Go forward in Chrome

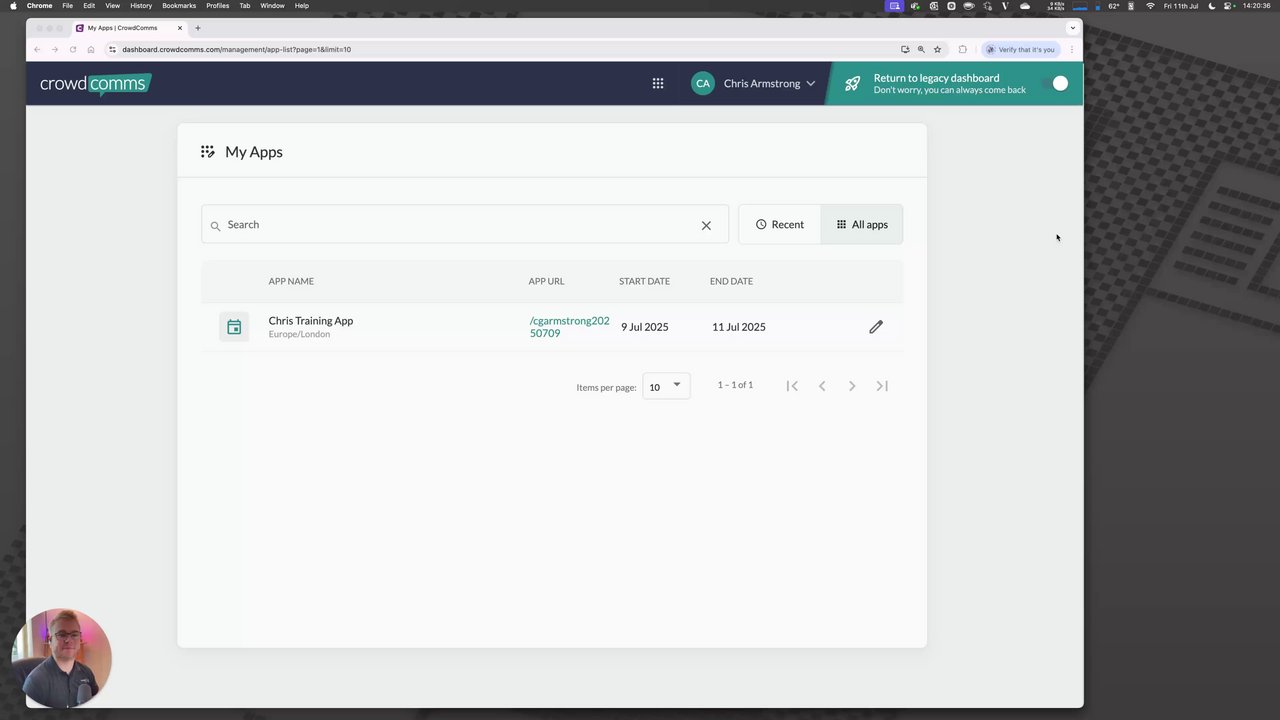(x=55, y=49)
